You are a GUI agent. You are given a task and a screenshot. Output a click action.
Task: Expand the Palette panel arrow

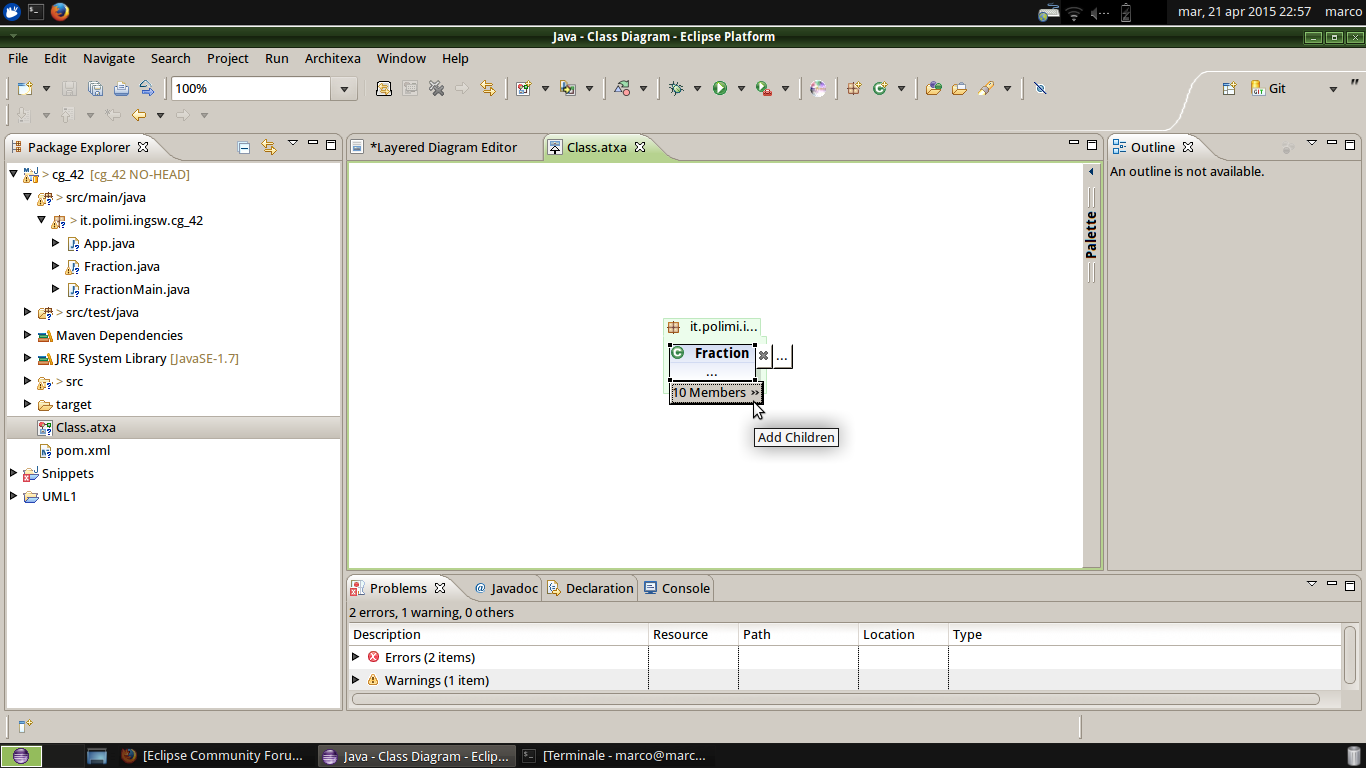tap(1091, 172)
